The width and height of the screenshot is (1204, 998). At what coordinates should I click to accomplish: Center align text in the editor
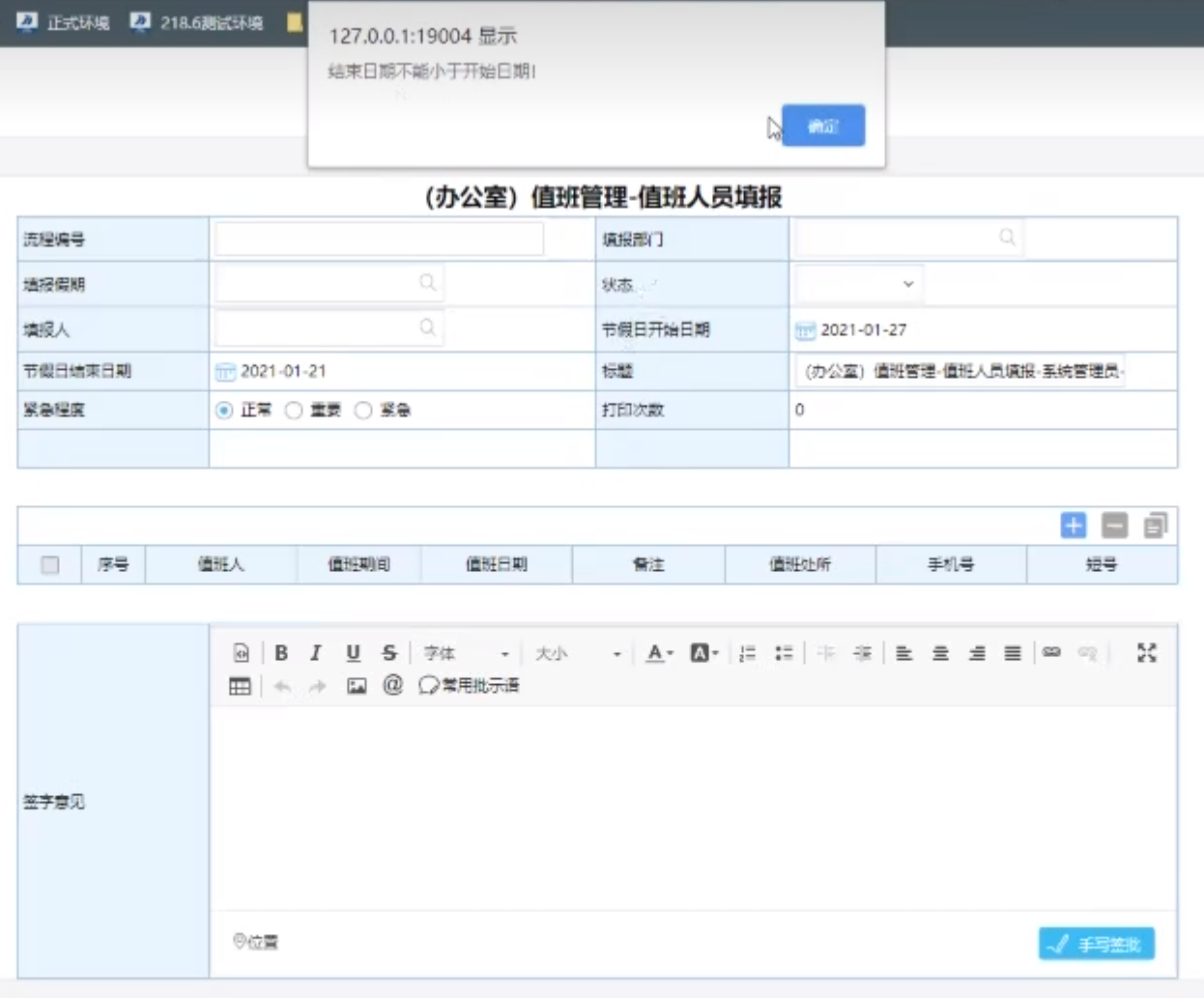(x=940, y=653)
